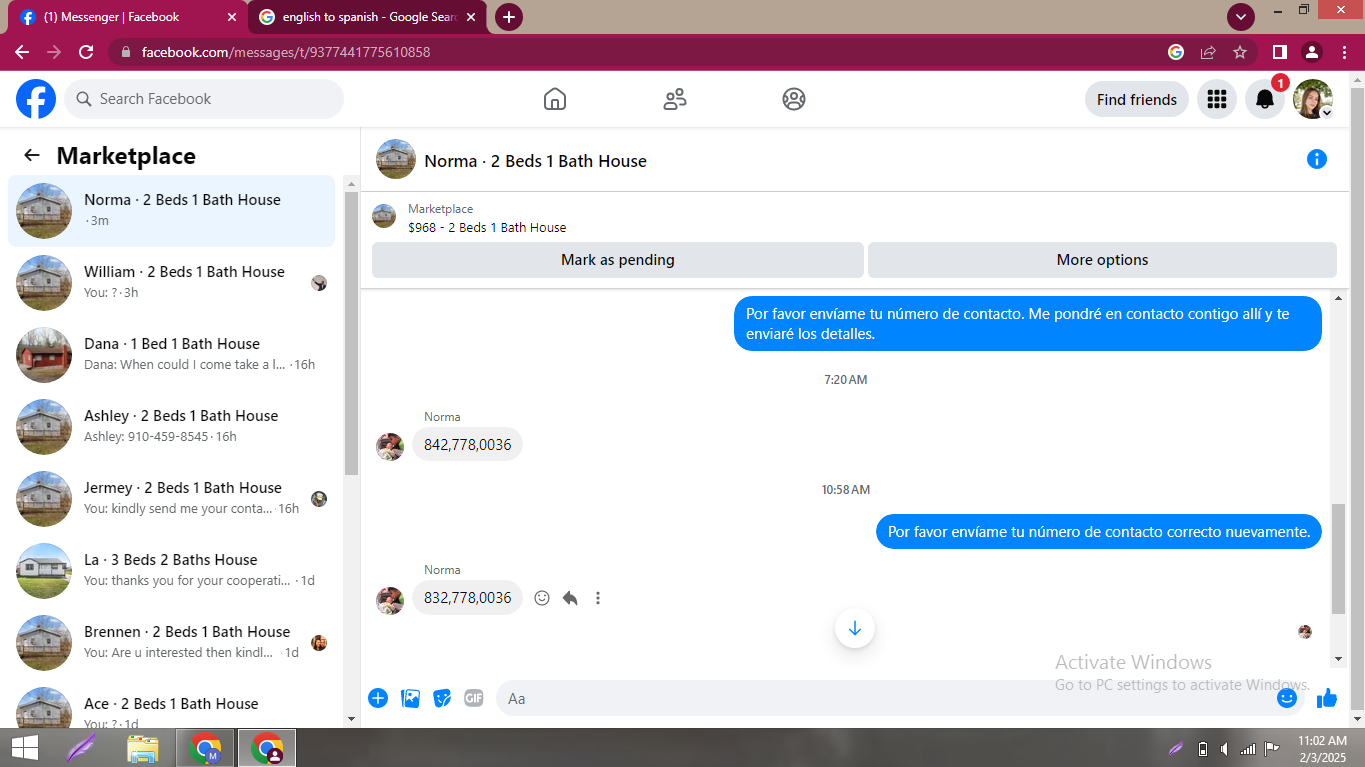1365x767 pixels.
Task: Click Norma's avatar beside 842,778,0036 message
Action: [390, 446]
